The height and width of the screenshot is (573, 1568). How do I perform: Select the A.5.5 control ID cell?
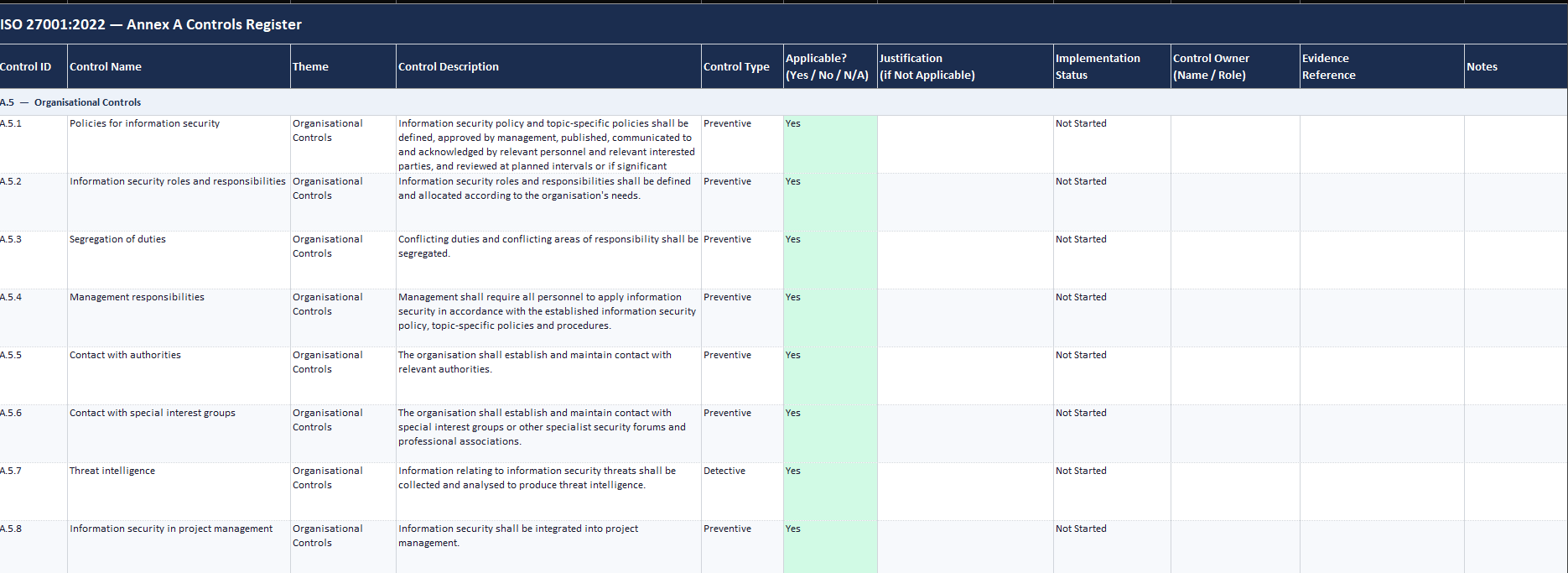click(34, 376)
